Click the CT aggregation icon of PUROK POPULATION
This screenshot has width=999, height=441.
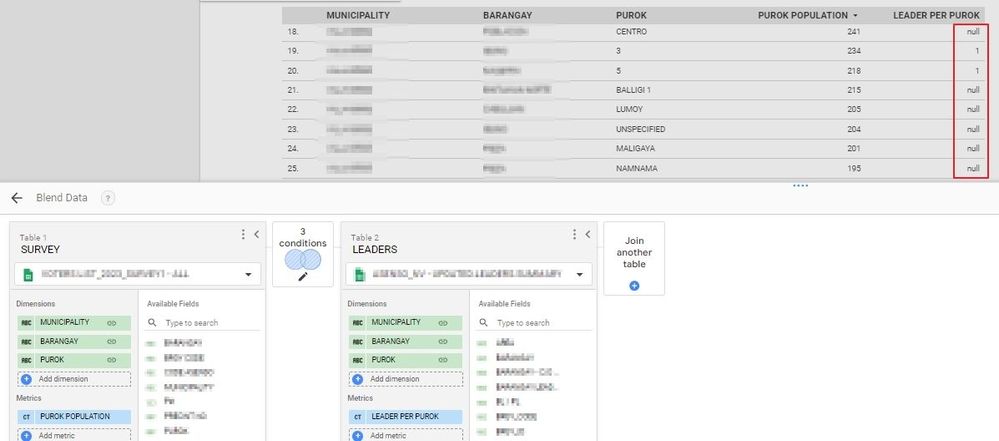[x=26, y=417]
